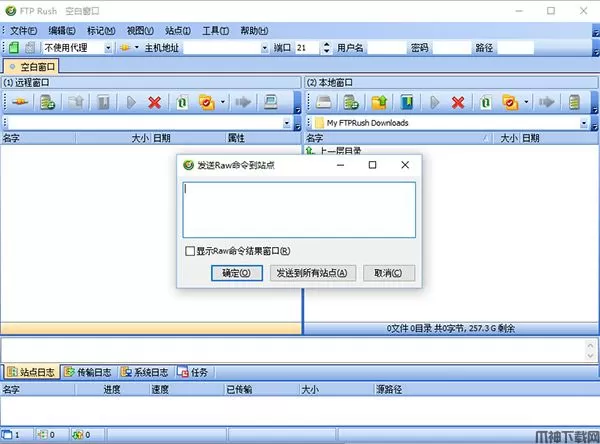Image resolution: width=600 pixels, height=444 pixels.
Task: Click the 密码 input field
Action: click(452, 48)
